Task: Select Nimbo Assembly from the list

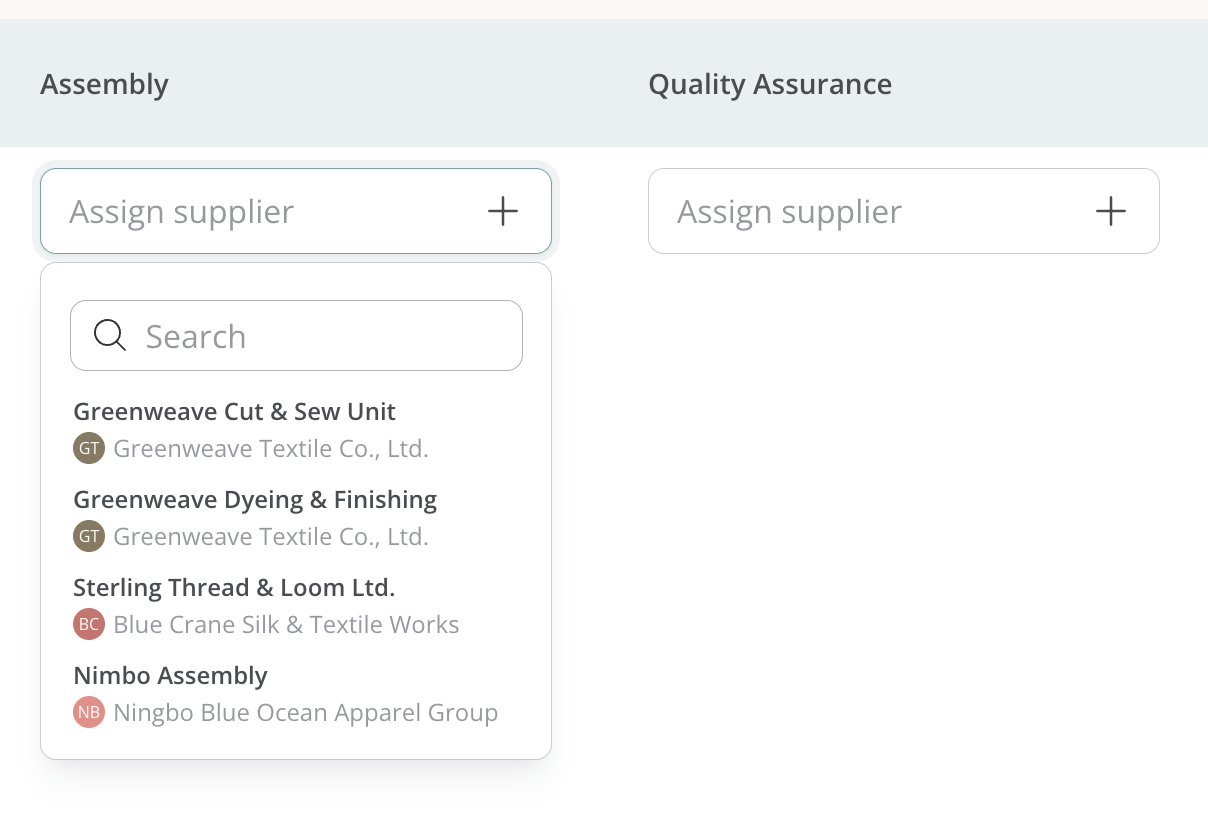Action: tap(296, 694)
